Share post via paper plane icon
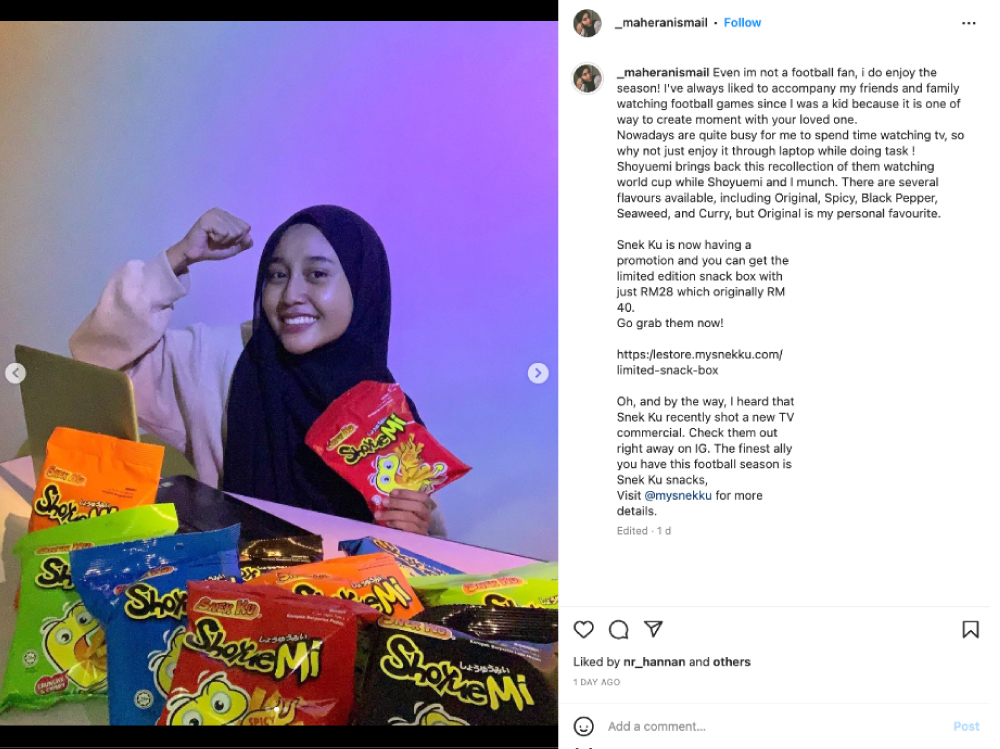This screenshot has height=749, width=1000. (x=653, y=629)
